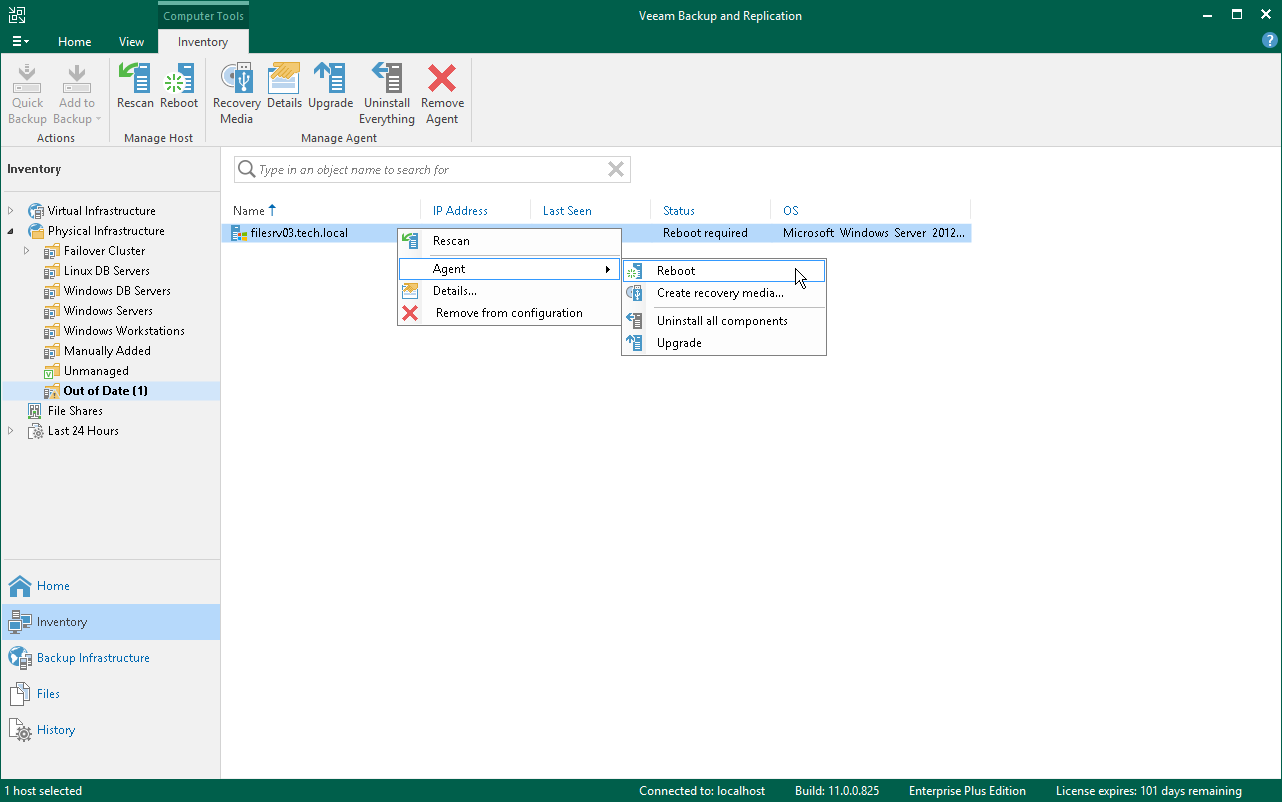Viewport: 1282px width, 802px height.
Task: Click the Microsoft Windows Server 2012 cell
Action: (x=874, y=233)
